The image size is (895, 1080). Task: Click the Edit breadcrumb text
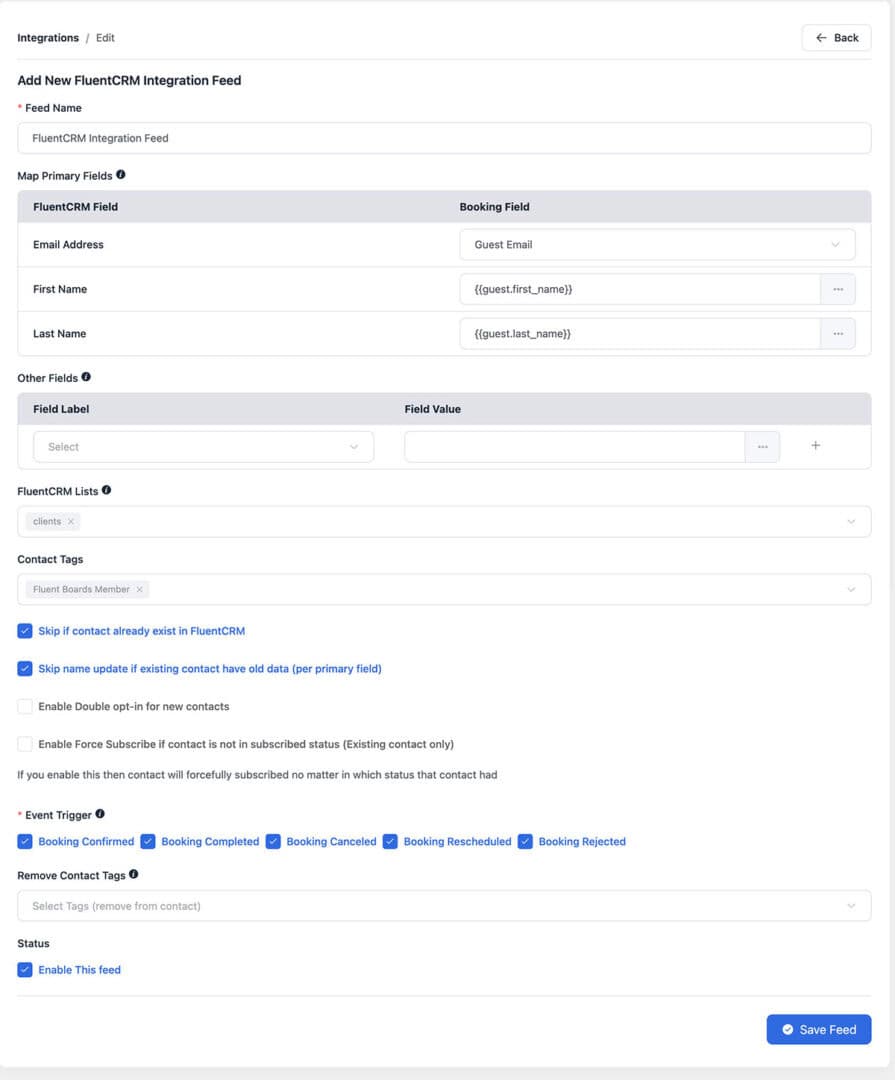[105, 38]
